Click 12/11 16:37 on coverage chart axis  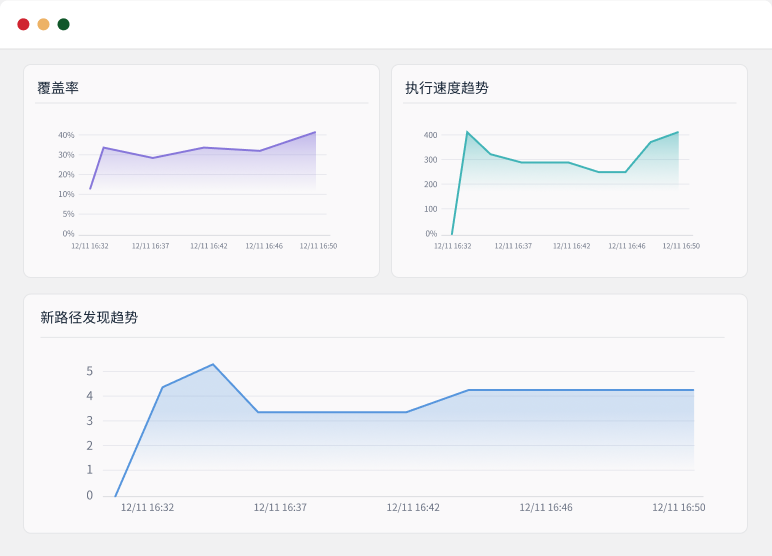150,246
